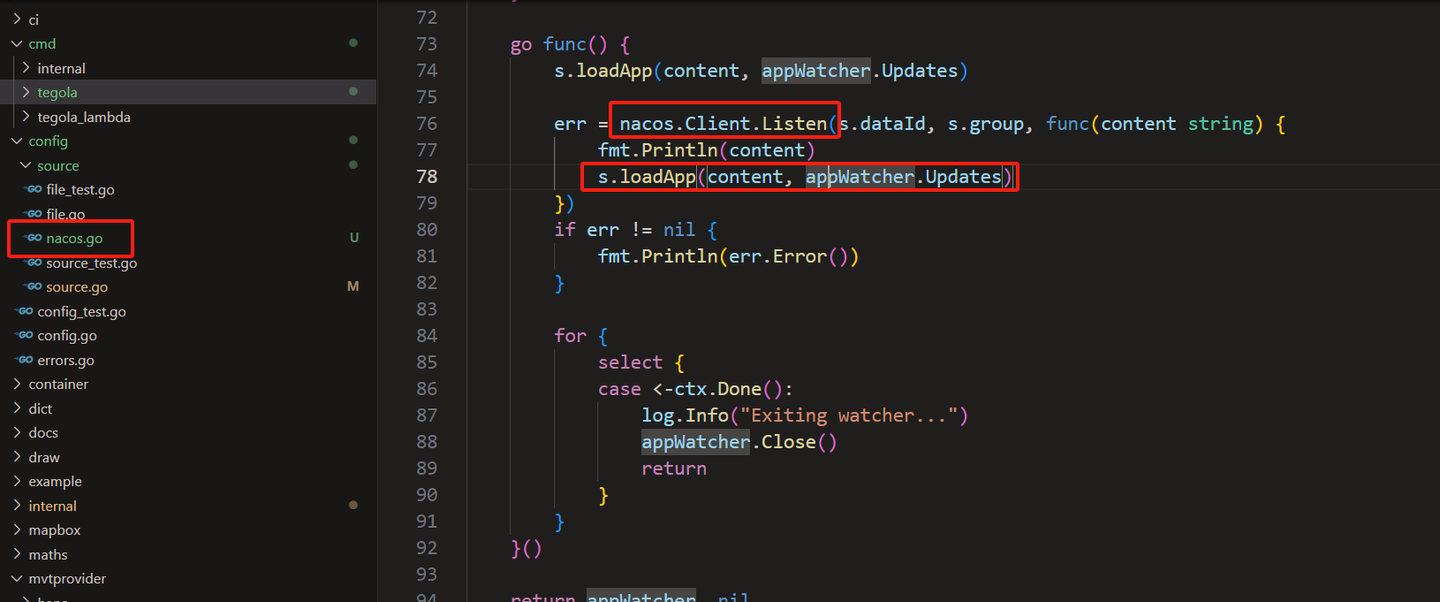This screenshot has height=602, width=1440.
Task: Click the 'Exiting watcher...' string
Action: click(x=849, y=415)
